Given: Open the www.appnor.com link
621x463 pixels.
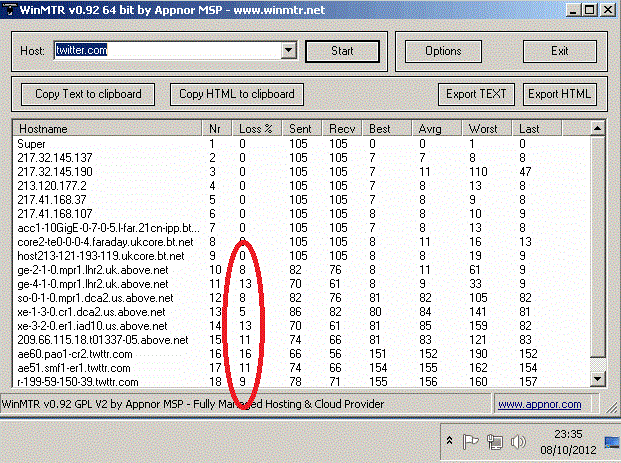Looking at the screenshot, I should (x=539, y=404).
